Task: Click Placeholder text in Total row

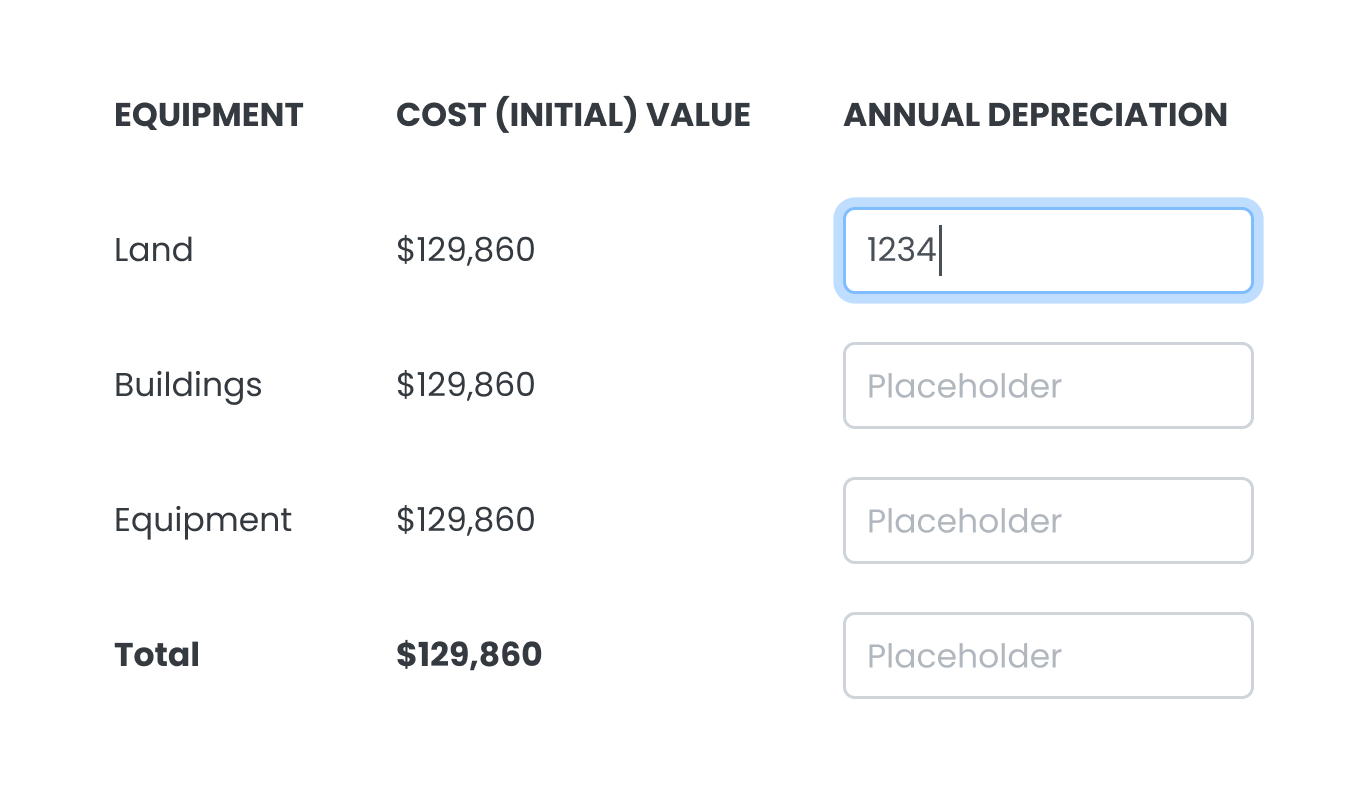Action: tap(964, 657)
